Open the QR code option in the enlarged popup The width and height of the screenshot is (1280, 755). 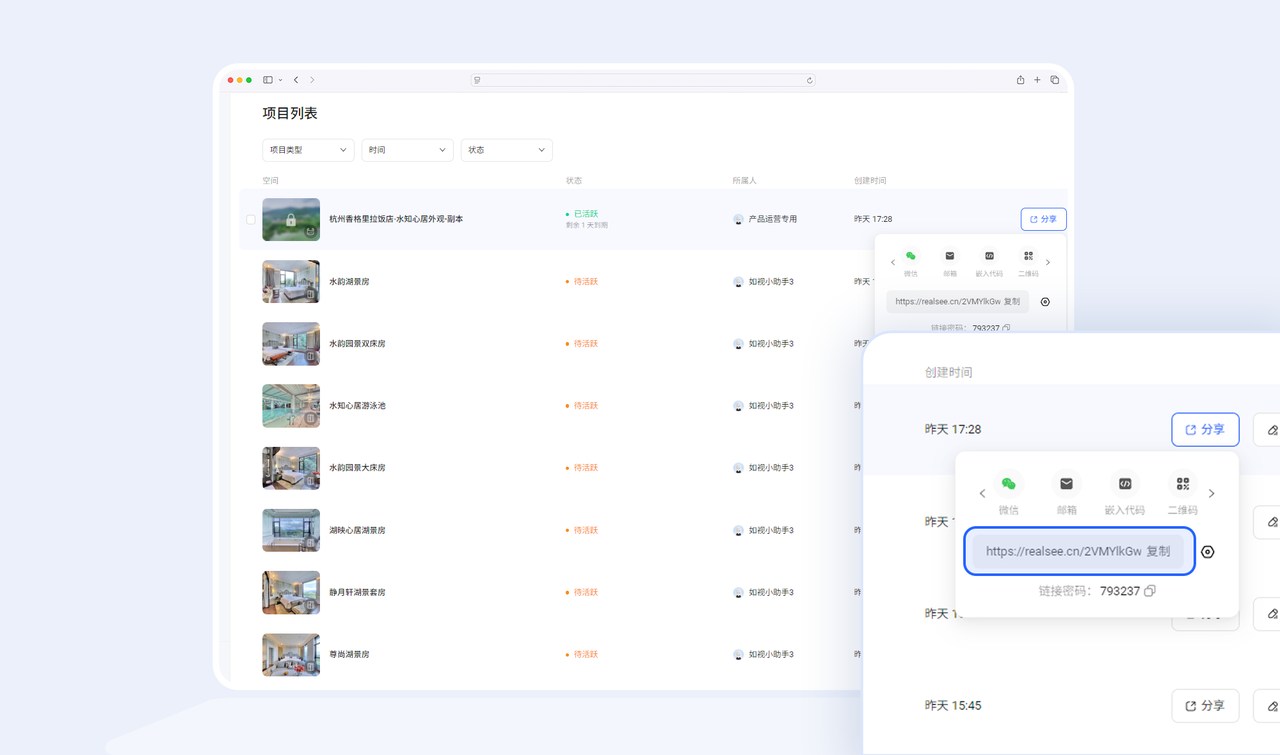[1183, 484]
